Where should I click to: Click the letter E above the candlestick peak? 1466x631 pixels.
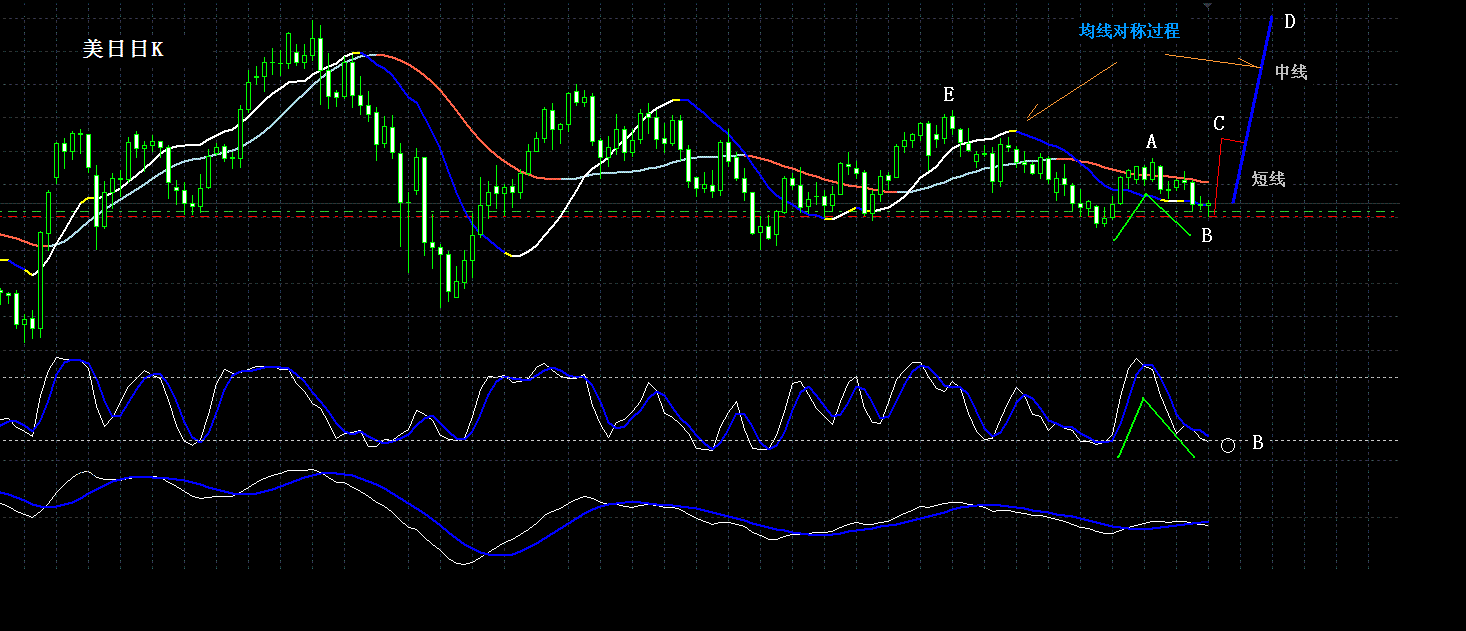[x=948, y=95]
